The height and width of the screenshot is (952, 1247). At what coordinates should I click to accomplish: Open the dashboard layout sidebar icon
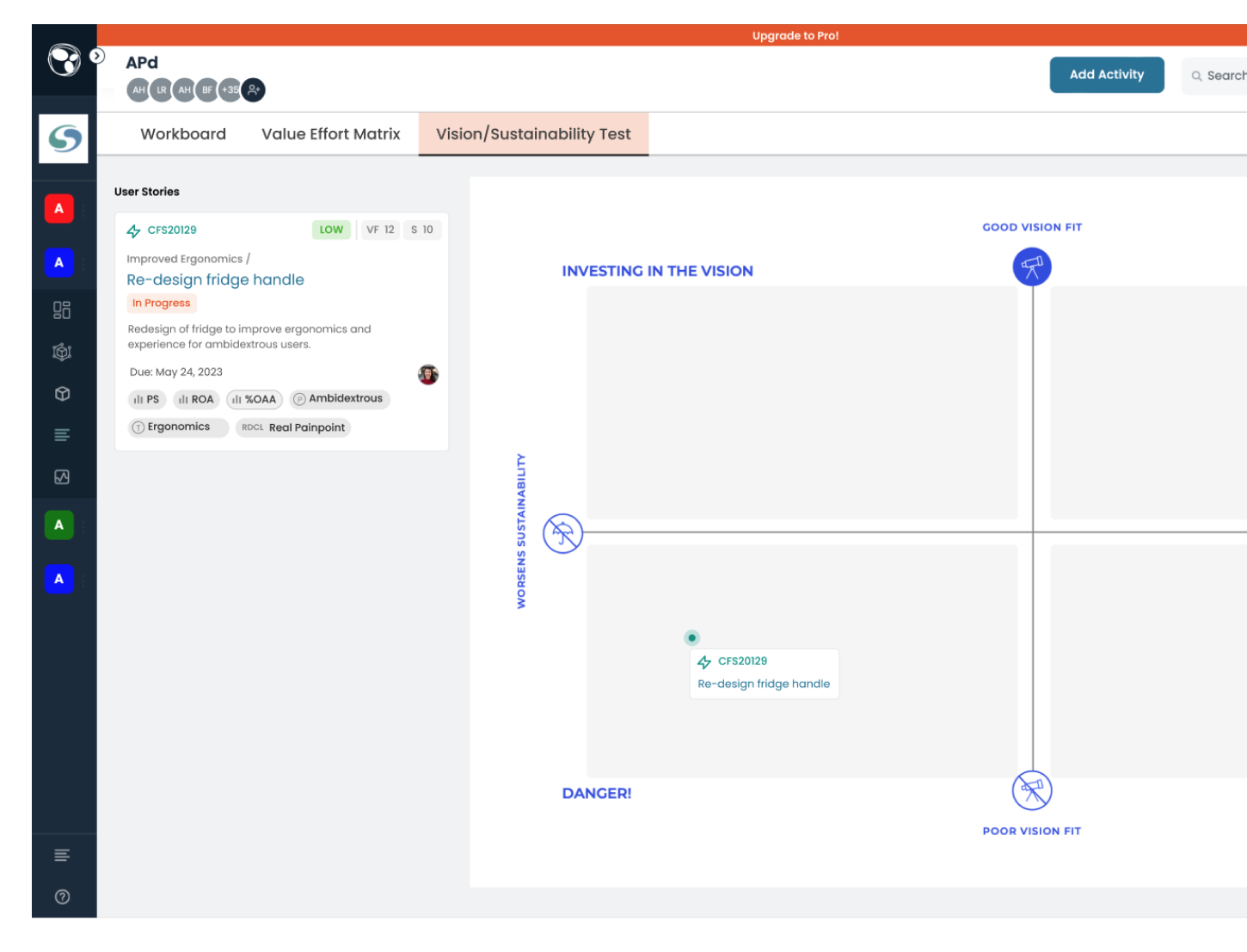pyautogui.click(x=62, y=310)
